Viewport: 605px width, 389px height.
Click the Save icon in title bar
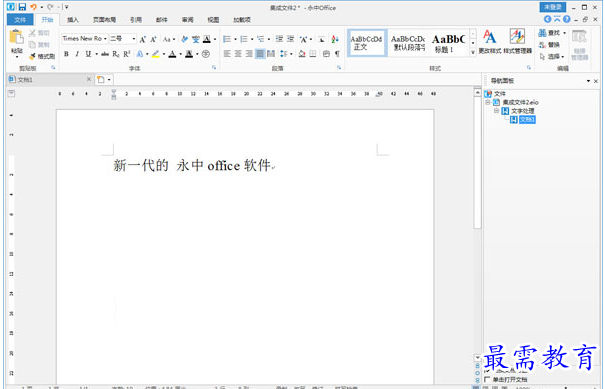coord(22,7)
